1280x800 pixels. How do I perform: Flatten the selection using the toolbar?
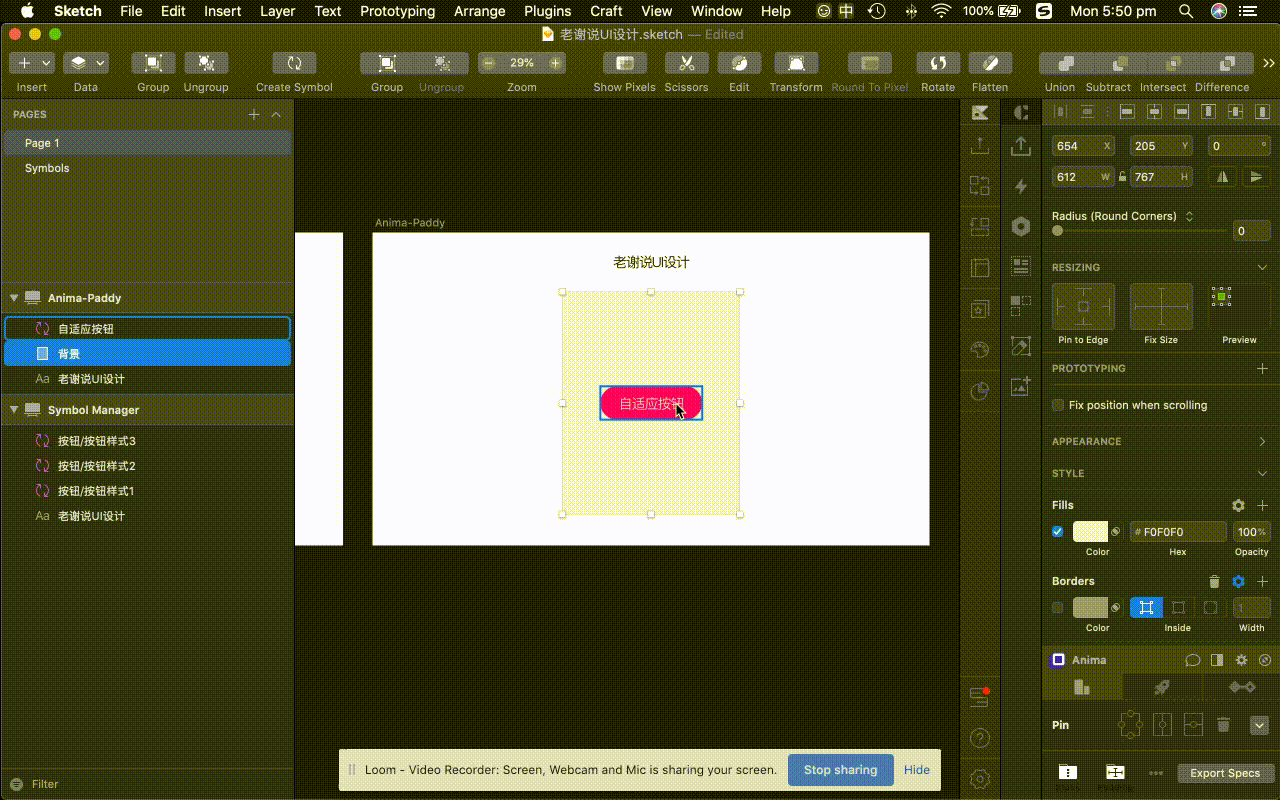click(x=990, y=63)
